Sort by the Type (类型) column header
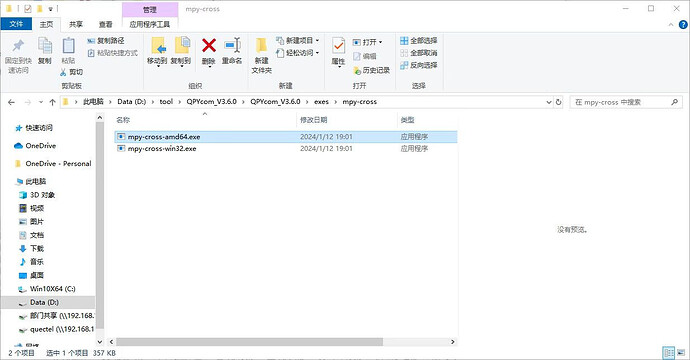The image size is (690, 360). 407,120
